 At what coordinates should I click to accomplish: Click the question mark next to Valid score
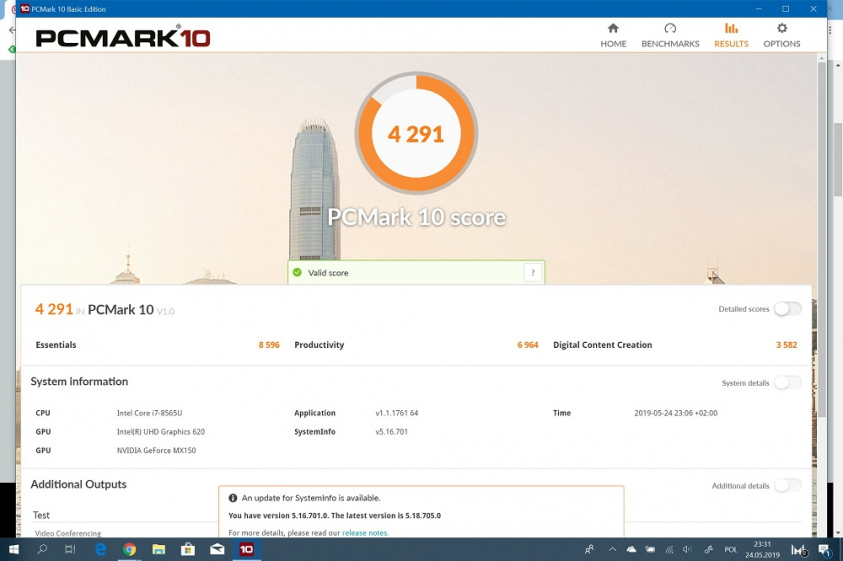click(x=532, y=273)
